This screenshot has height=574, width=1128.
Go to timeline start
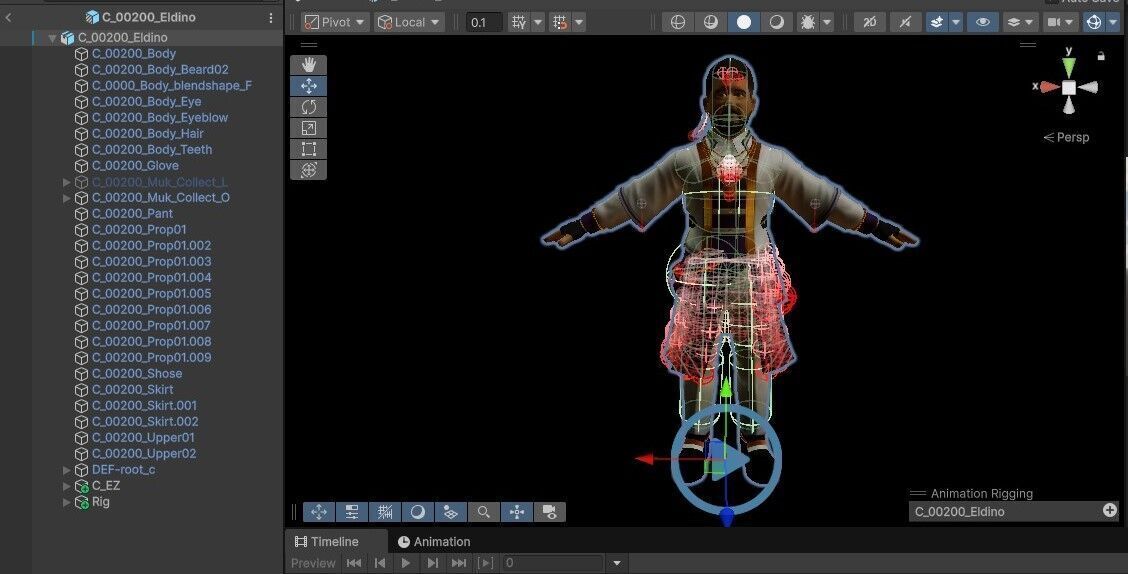(x=354, y=563)
